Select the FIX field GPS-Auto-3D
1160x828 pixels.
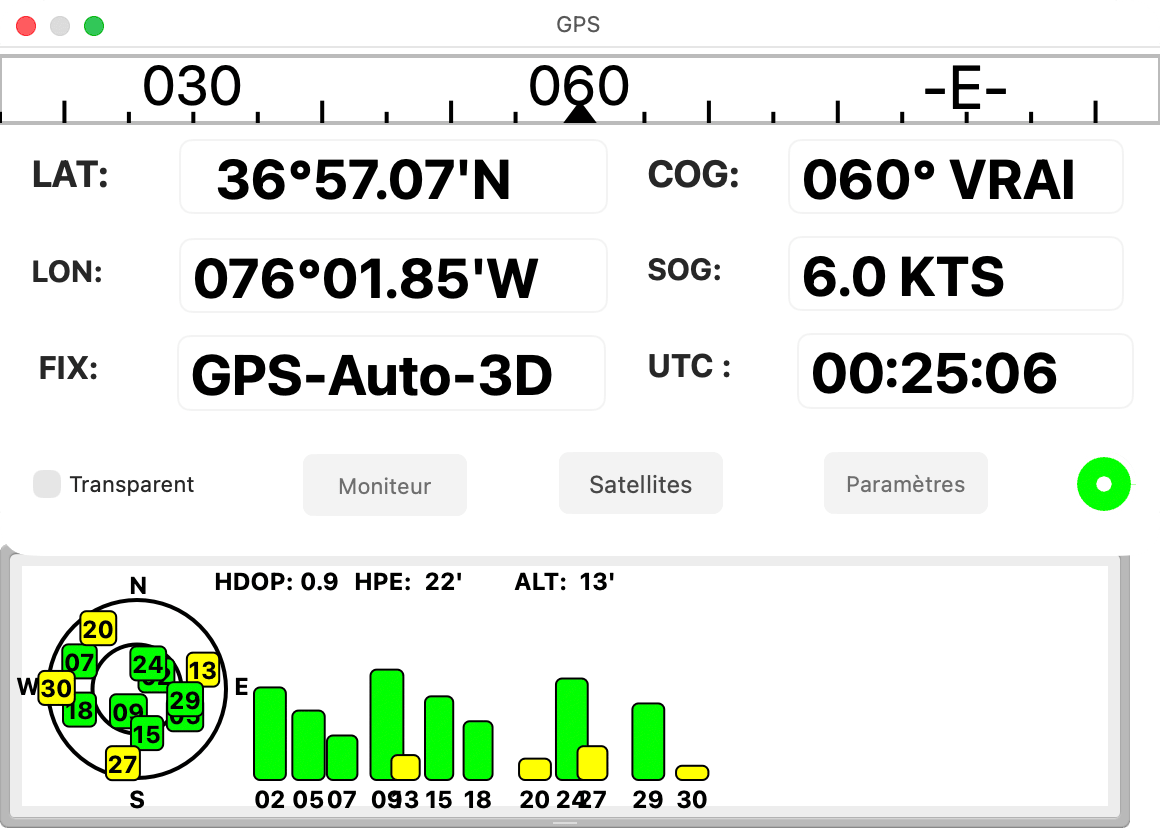tap(391, 373)
